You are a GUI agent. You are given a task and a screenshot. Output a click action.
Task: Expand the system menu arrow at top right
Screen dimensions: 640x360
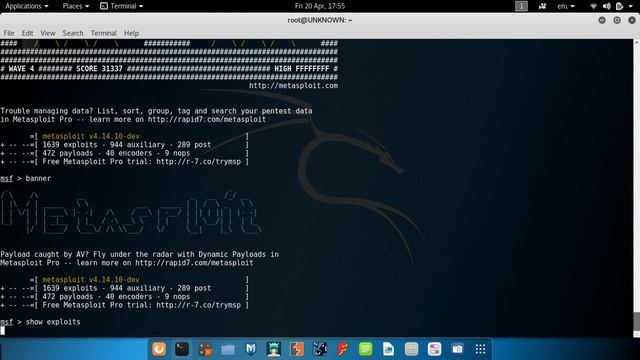pyautogui.click(x=631, y=6)
